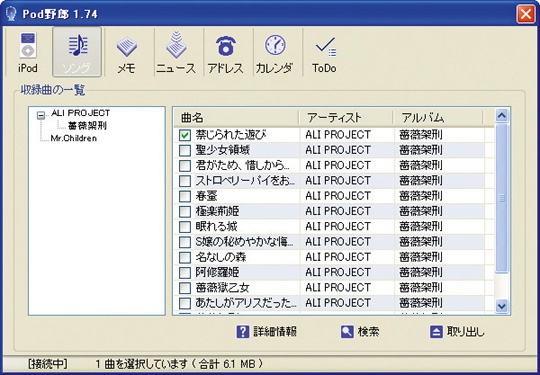
Task: Sort by the 曲名 column header
Action: point(237,118)
